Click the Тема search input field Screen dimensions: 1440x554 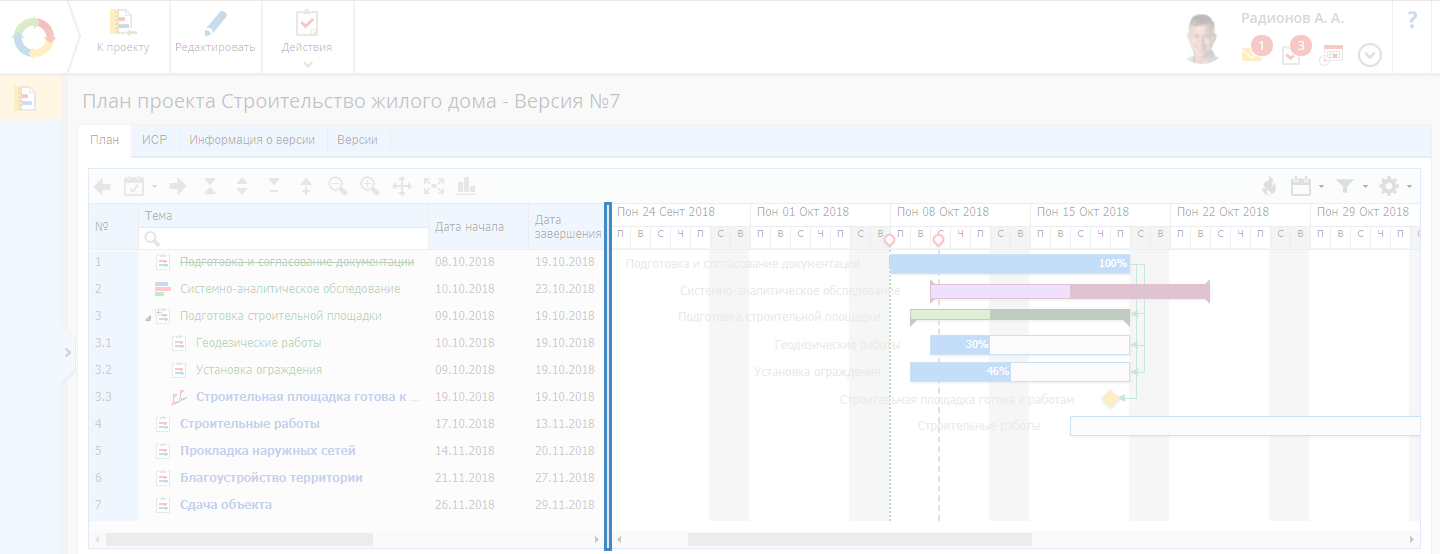(x=283, y=238)
